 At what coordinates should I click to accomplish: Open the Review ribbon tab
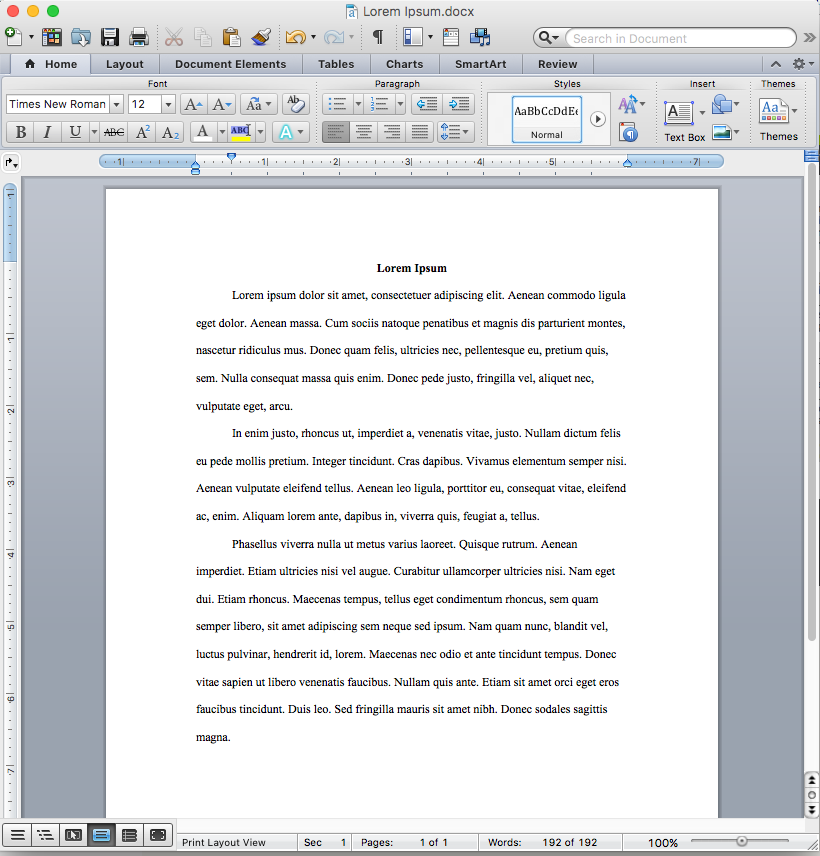557,64
